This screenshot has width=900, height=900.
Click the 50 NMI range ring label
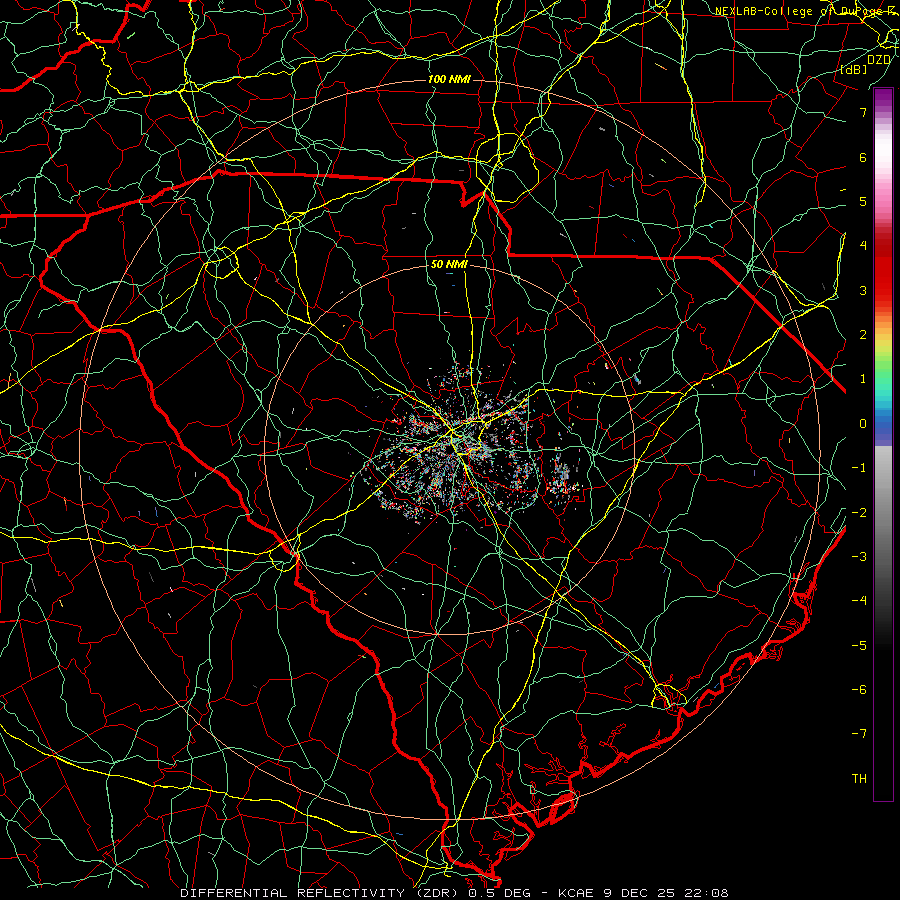click(x=449, y=264)
